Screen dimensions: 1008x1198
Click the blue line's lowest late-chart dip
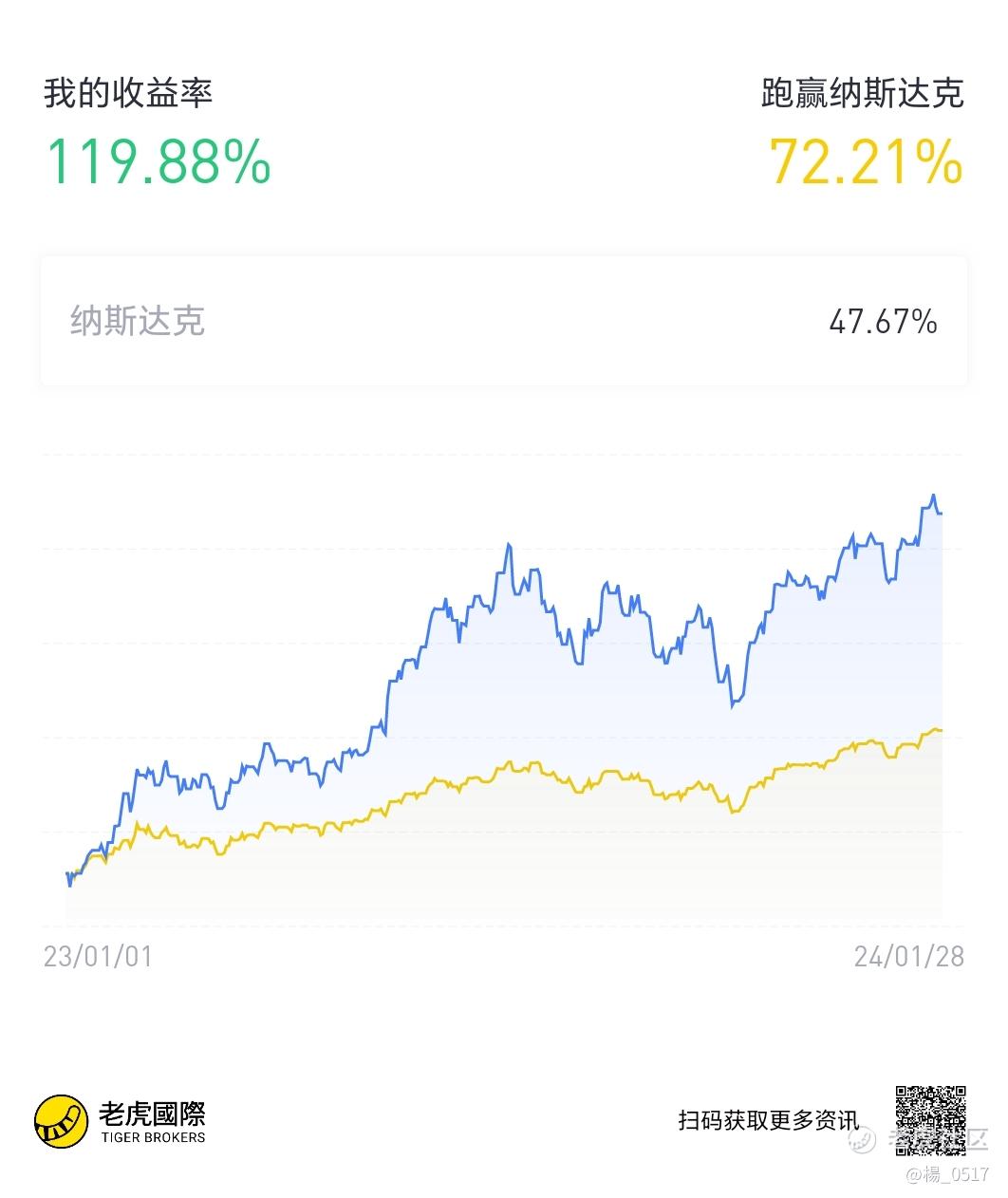coord(733,704)
